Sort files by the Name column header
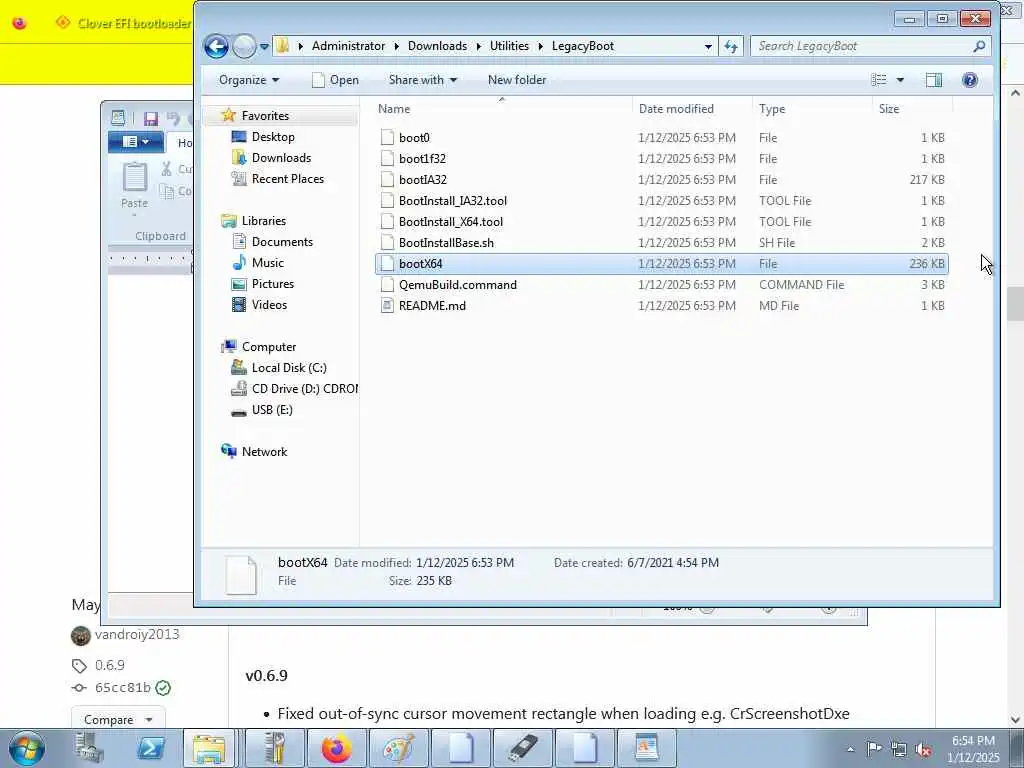 pyautogui.click(x=502, y=108)
